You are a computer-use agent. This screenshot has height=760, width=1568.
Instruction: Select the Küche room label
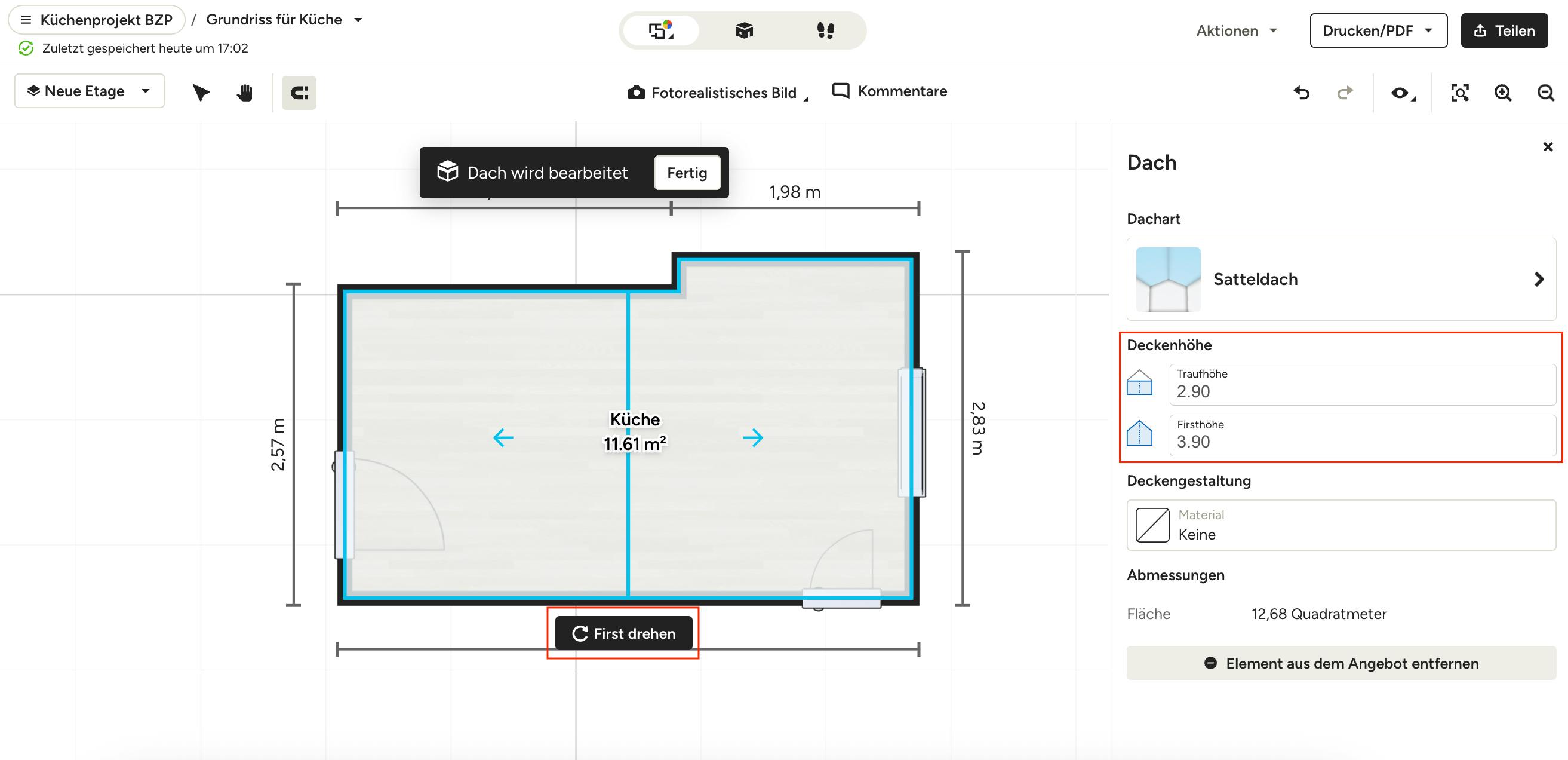click(x=635, y=432)
